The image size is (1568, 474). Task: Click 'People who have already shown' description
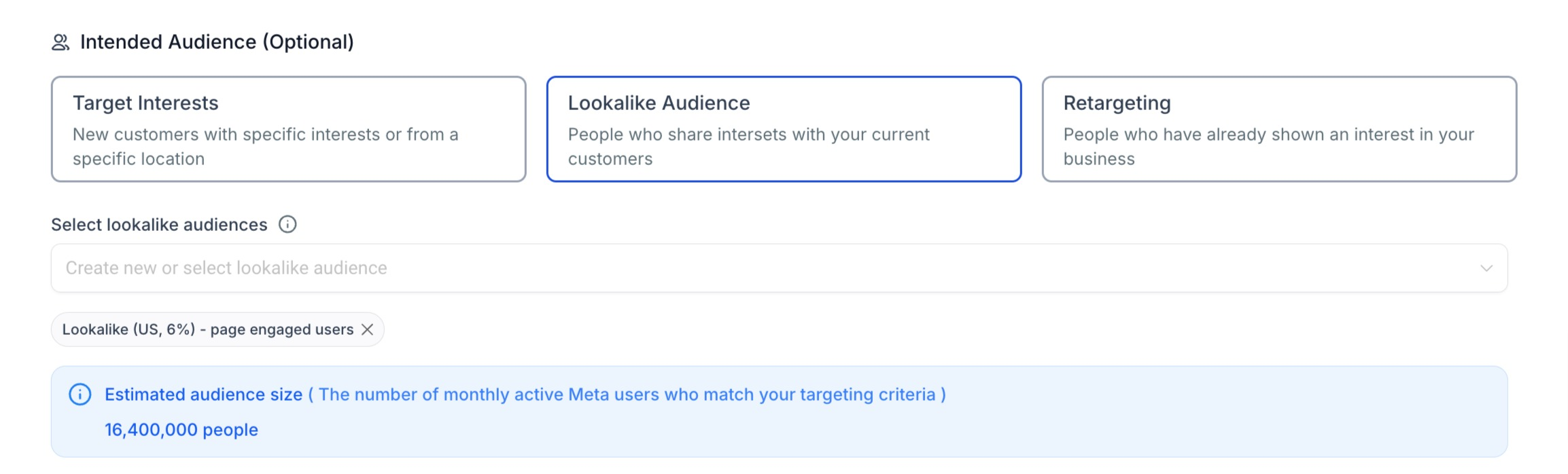click(x=1268, y=134)
